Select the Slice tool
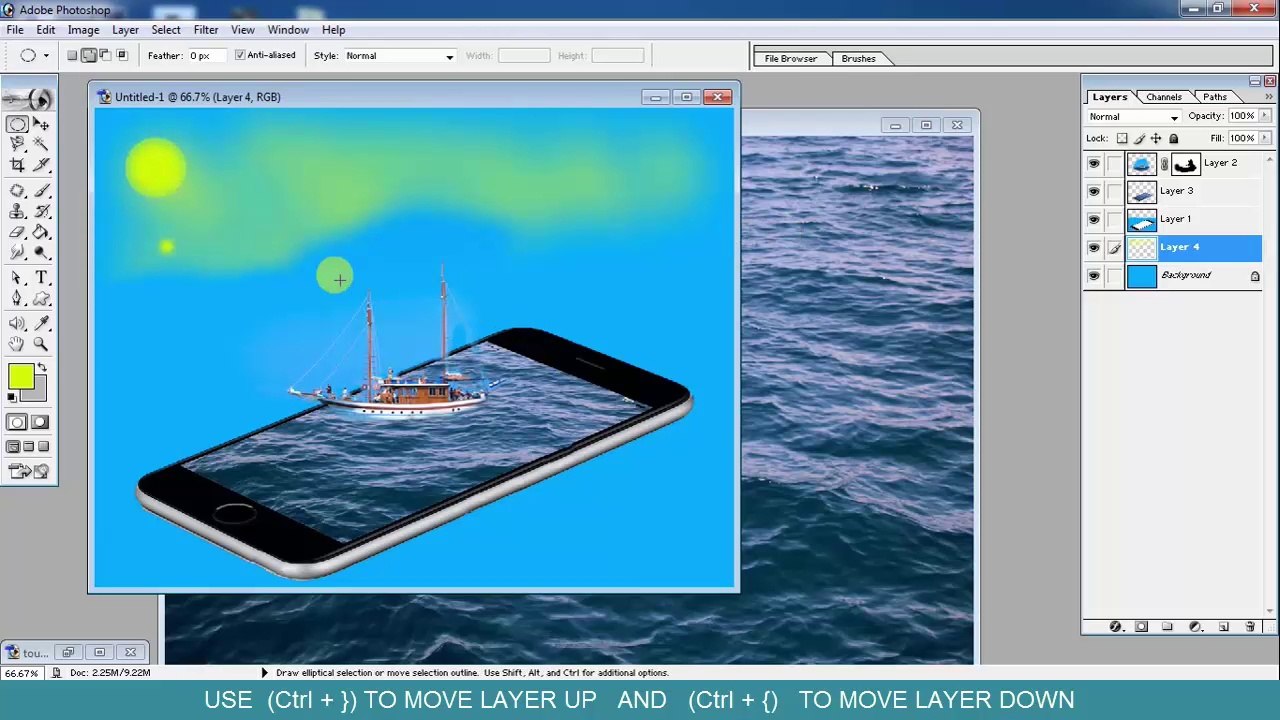This screenshot has height=720, width=1280. tap(41, 164)
